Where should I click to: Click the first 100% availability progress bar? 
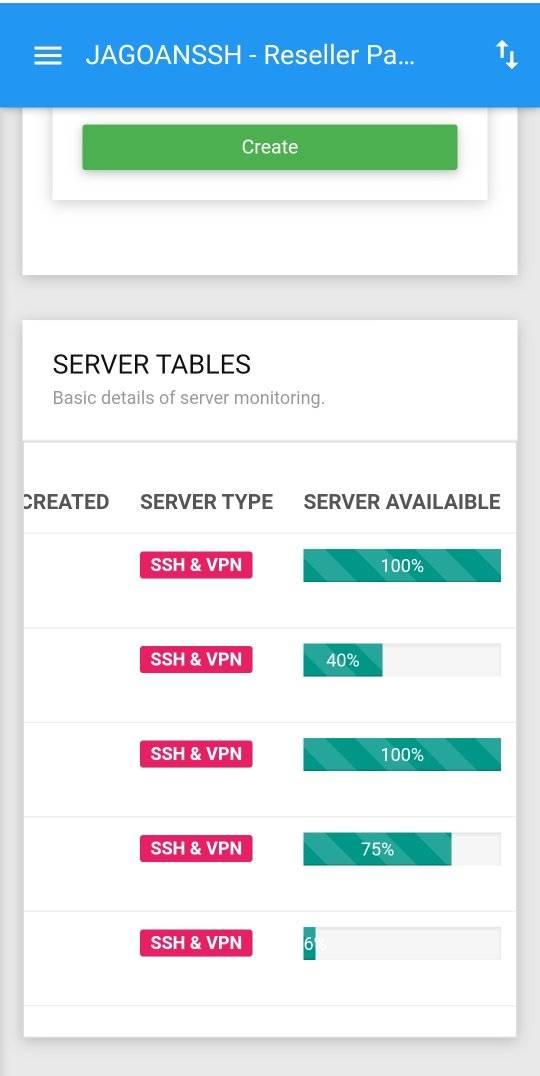click(x=402, y=565)
